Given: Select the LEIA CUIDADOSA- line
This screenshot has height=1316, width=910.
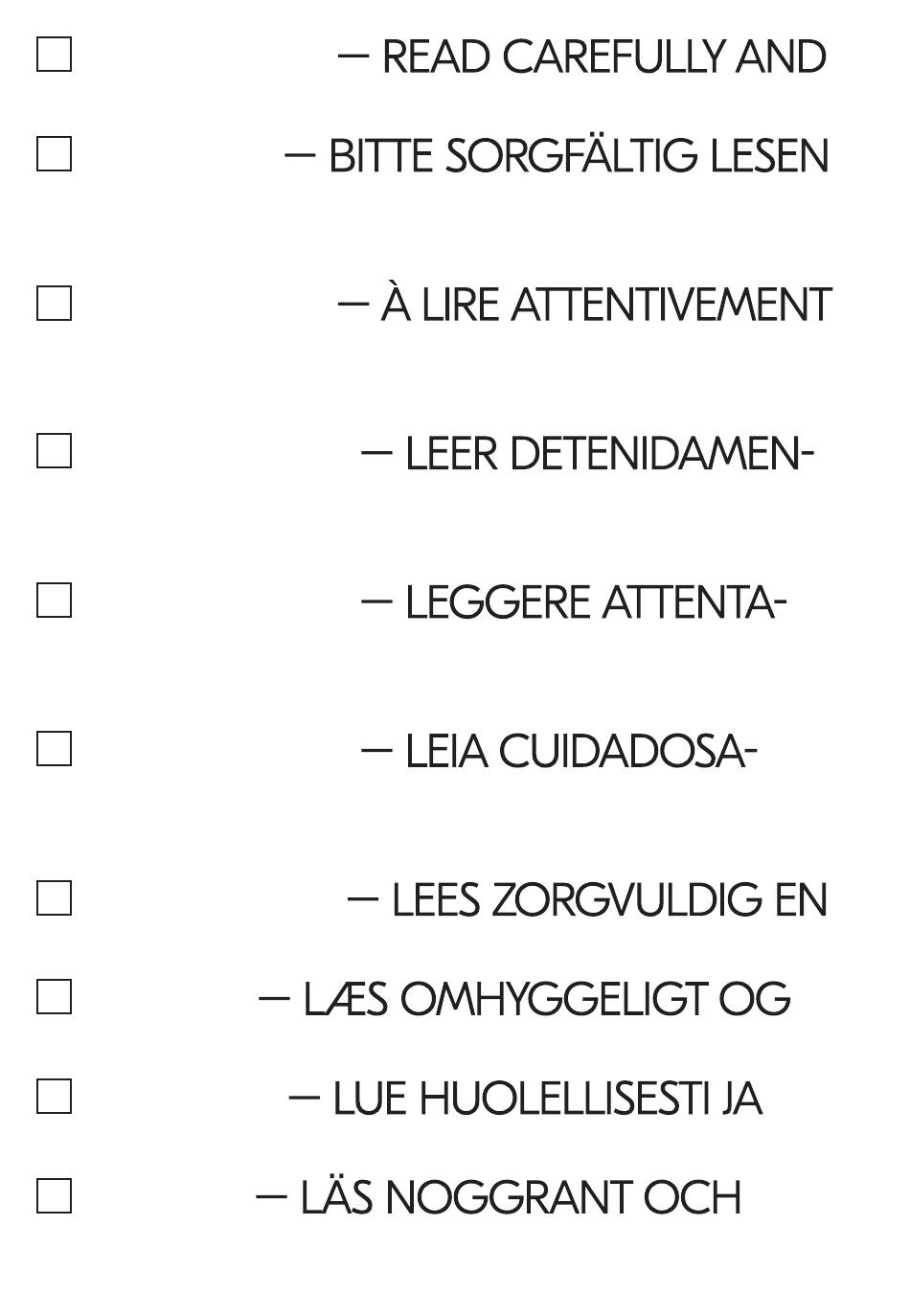Looking at the screenshot, I should (x=581, y=752).
